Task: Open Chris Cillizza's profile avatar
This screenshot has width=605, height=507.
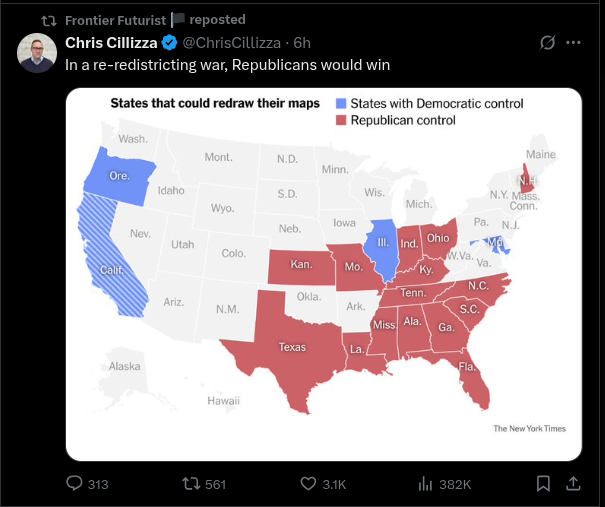Action: (x=37, y=53)
